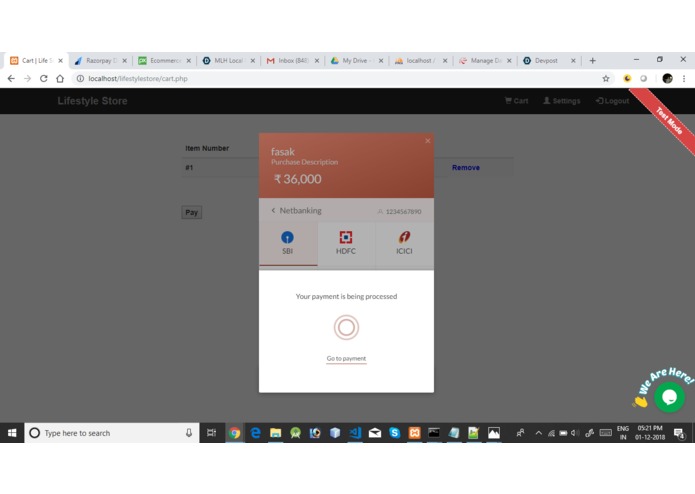Open Task View on the taskbar

[211, 433]
